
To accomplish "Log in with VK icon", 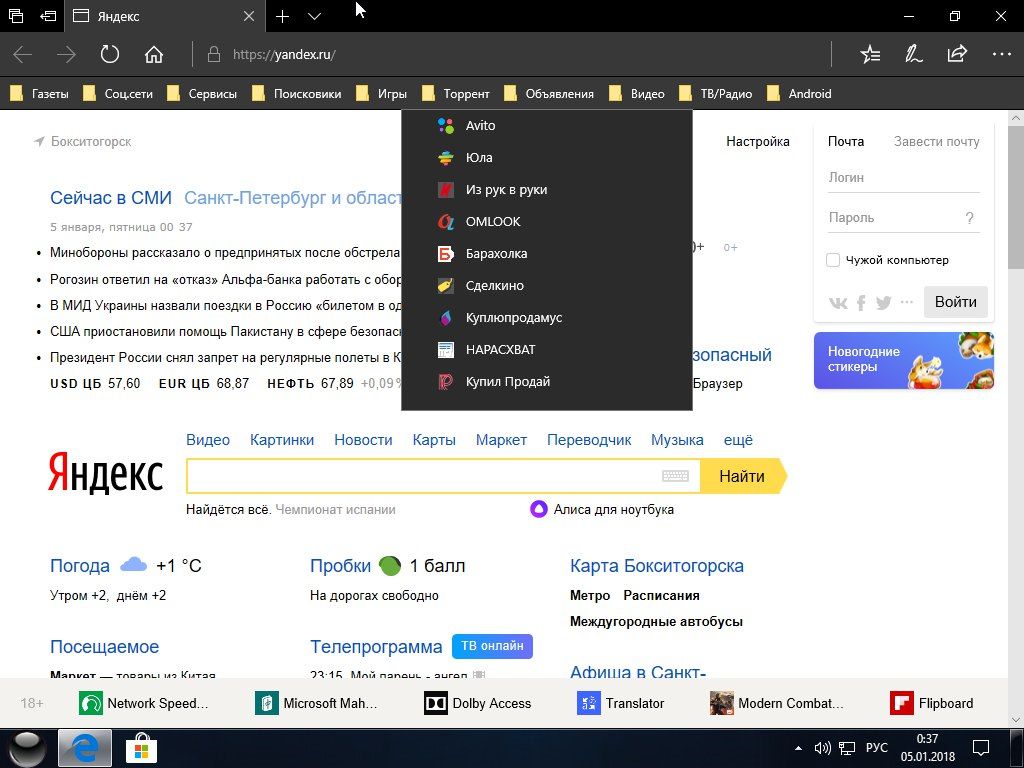I will (838, 302).
